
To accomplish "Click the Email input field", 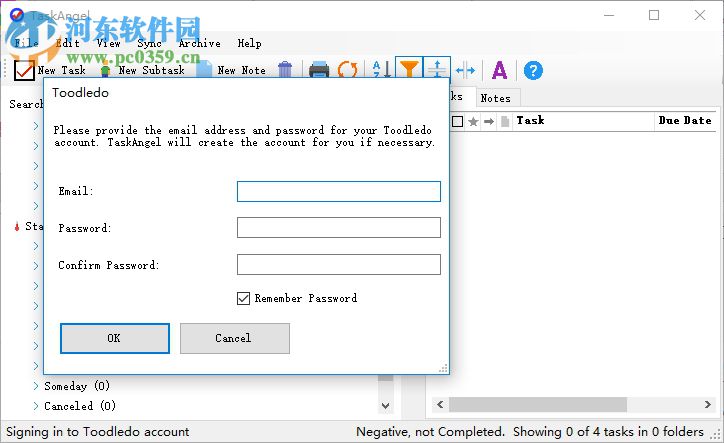I will [338, 191].
